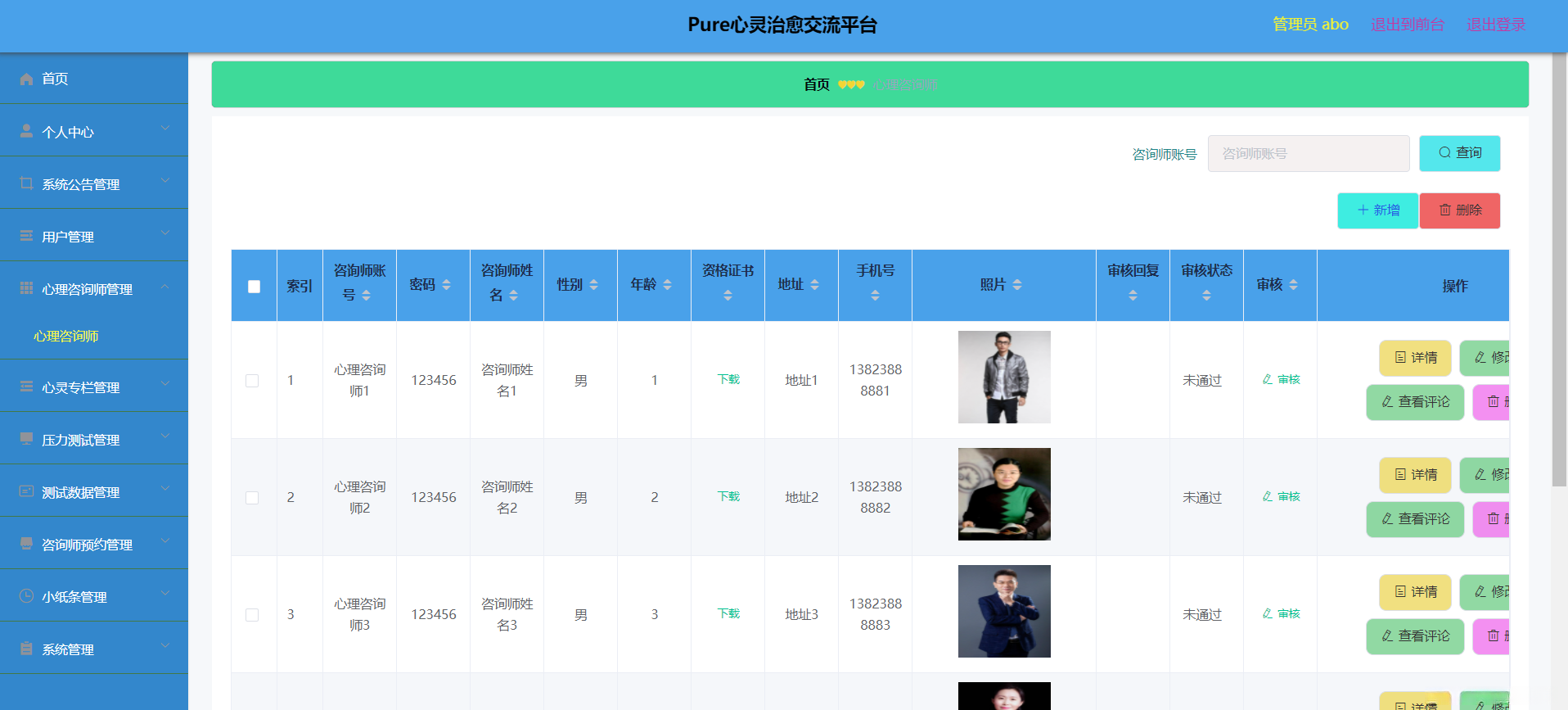Click the pencil 审核 icon for 心理咨询师2

(1268, 497)
